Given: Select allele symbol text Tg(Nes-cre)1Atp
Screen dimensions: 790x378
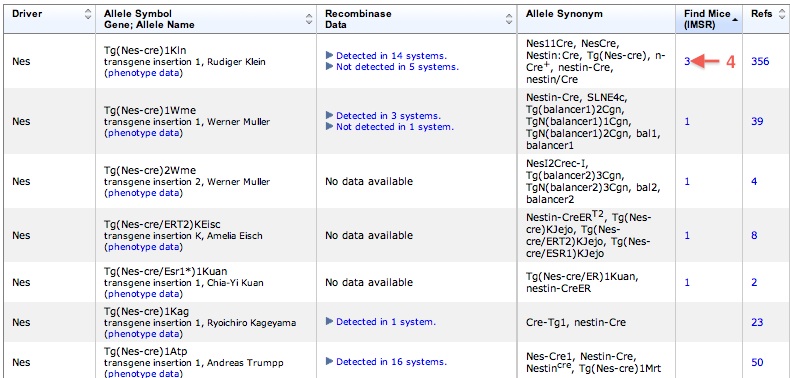Looking at the screenshot, I should [x=146, y=351].
